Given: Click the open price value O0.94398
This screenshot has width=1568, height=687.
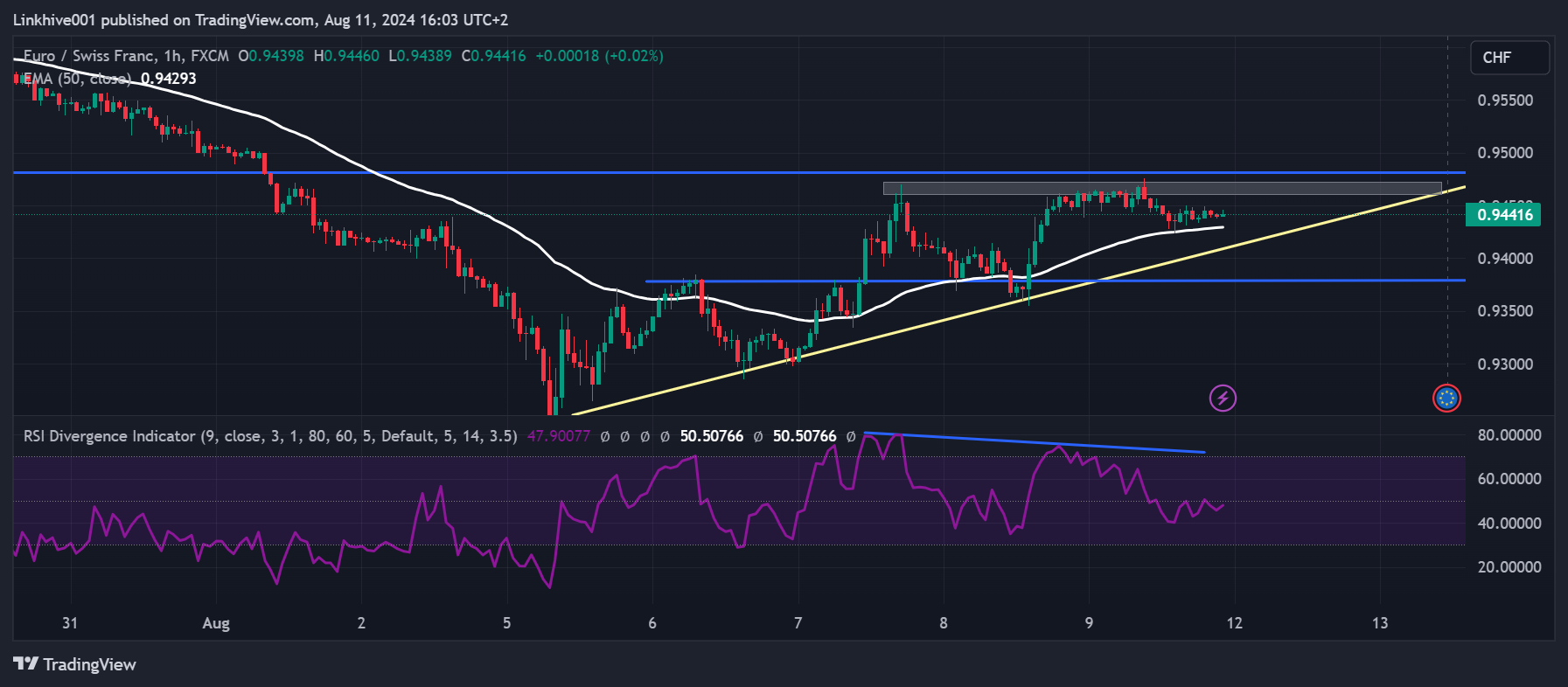Looking at the screenshot, I should [x=271, y=56].
